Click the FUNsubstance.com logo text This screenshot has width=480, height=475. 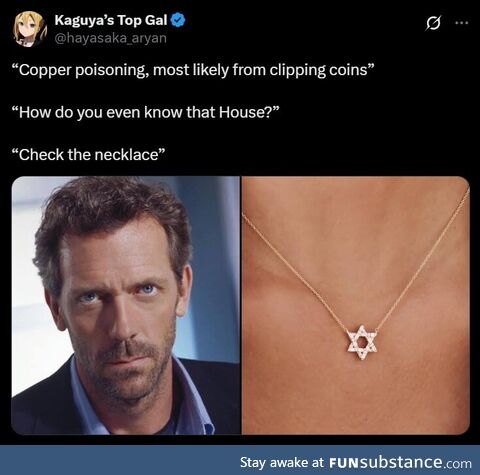coord(400,462)
